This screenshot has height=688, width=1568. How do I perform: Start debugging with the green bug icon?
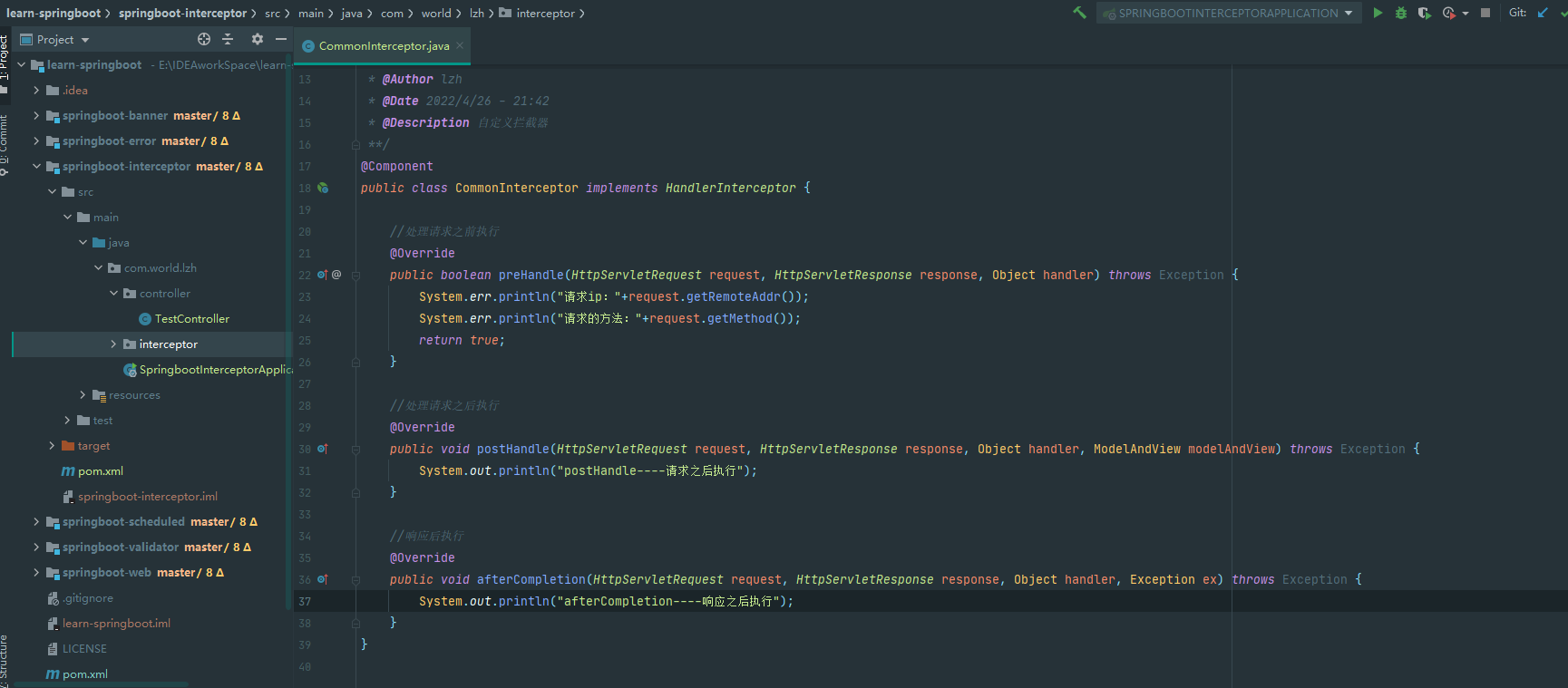pyautogui.click(x=1401, y=13)
